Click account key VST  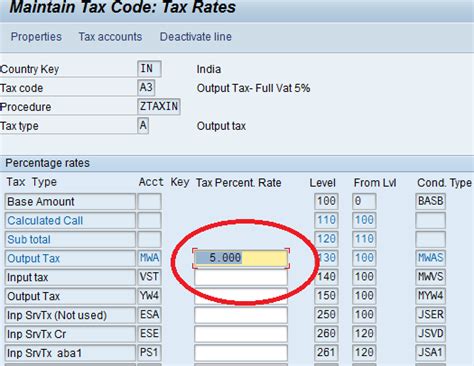pyautogui.click(x=149, y=277)
